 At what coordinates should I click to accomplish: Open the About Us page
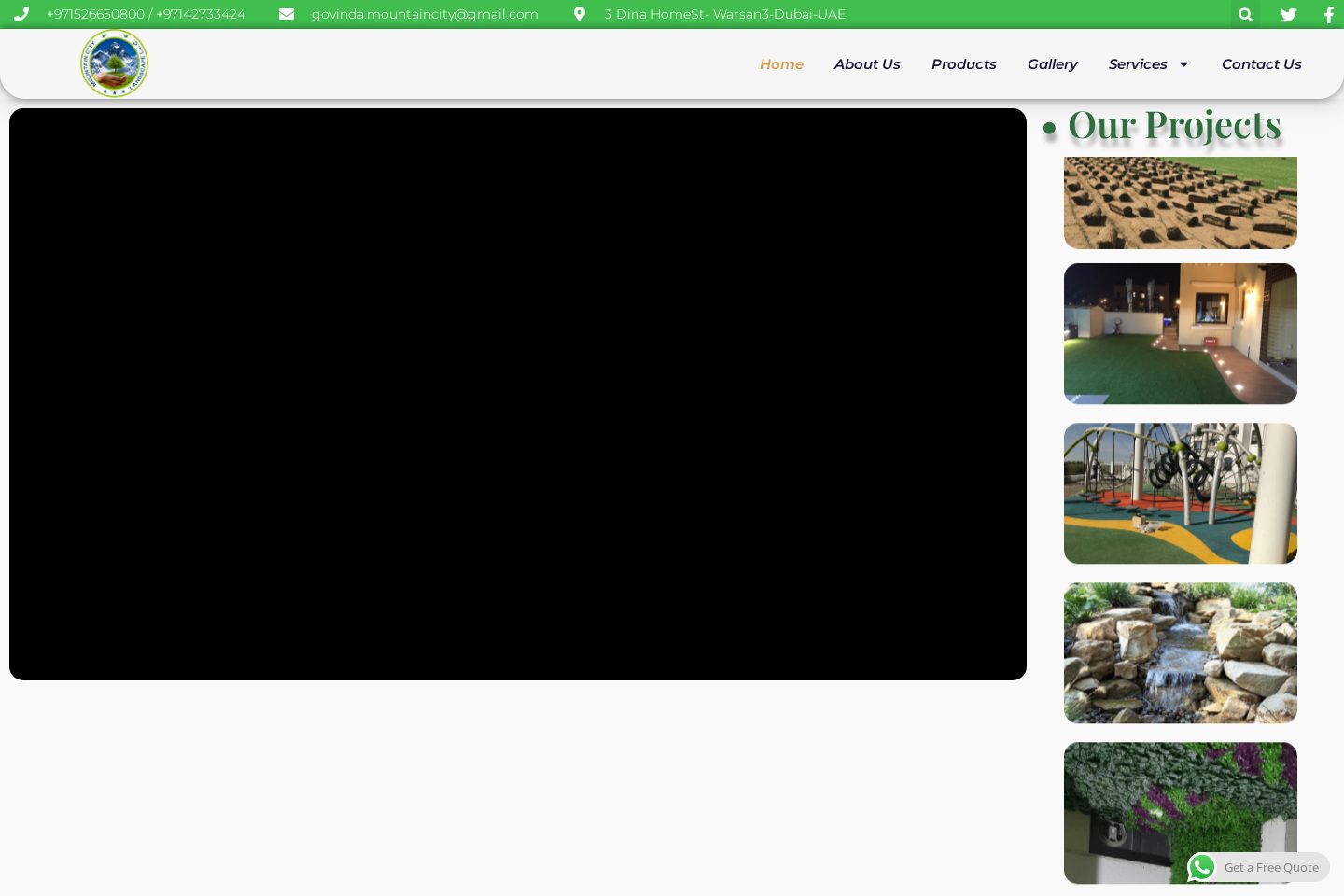click(867, 64)
